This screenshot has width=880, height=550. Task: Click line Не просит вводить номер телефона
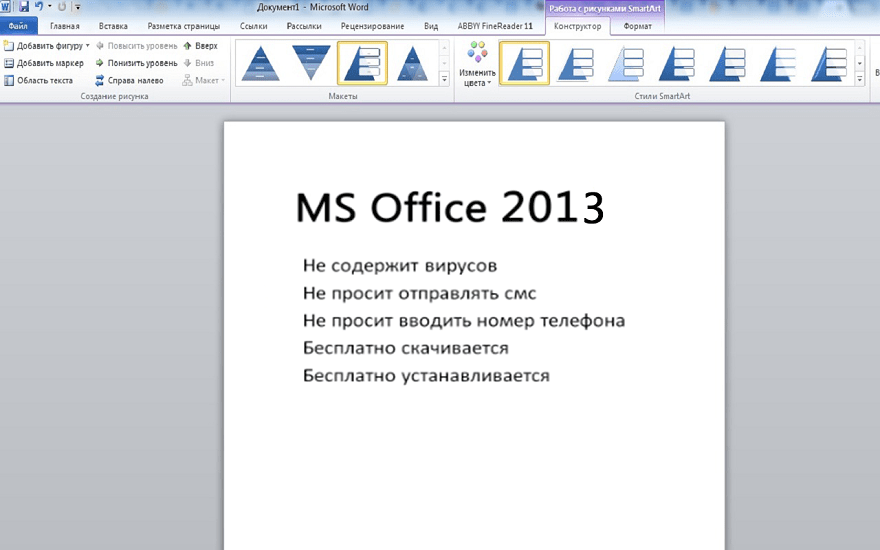(464, 320)
